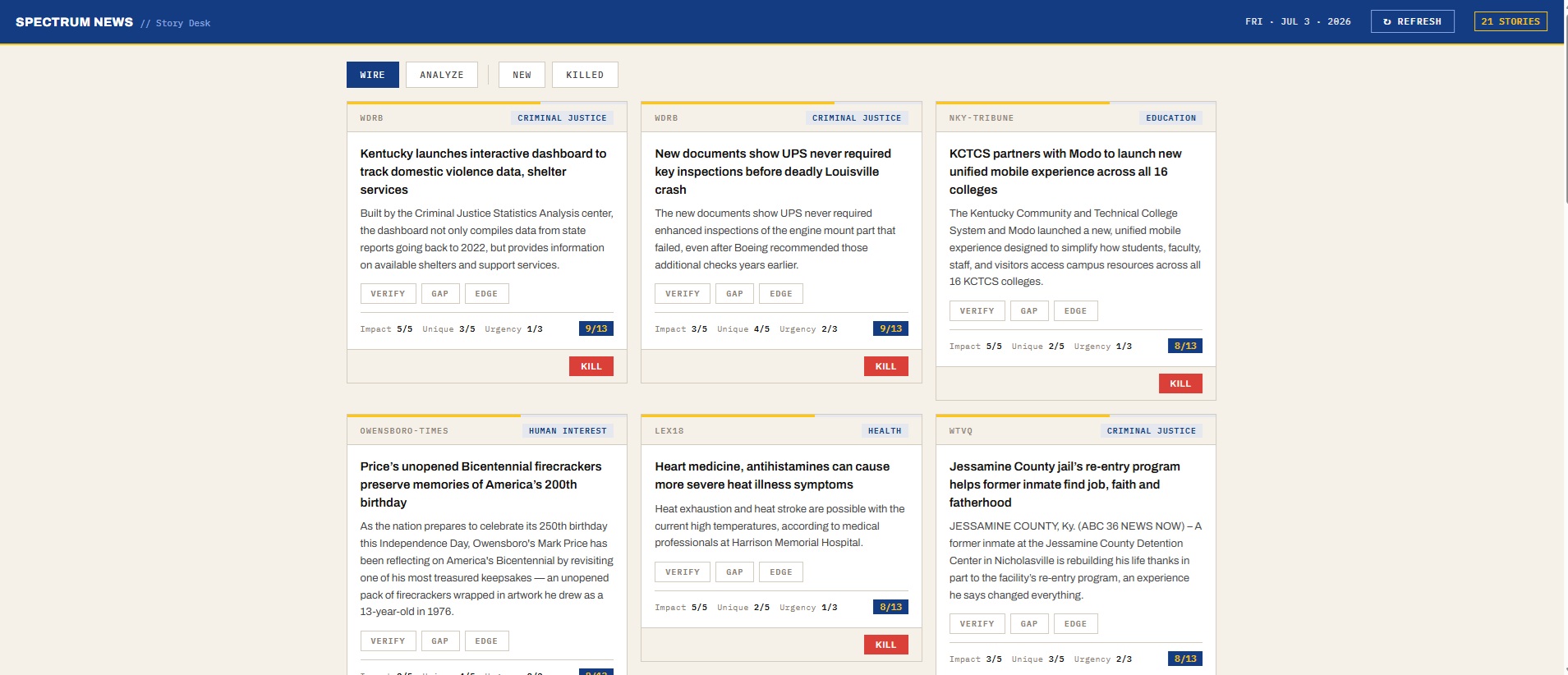
Task: Click the LEX18 source label
Action: [x=669, y=431]
